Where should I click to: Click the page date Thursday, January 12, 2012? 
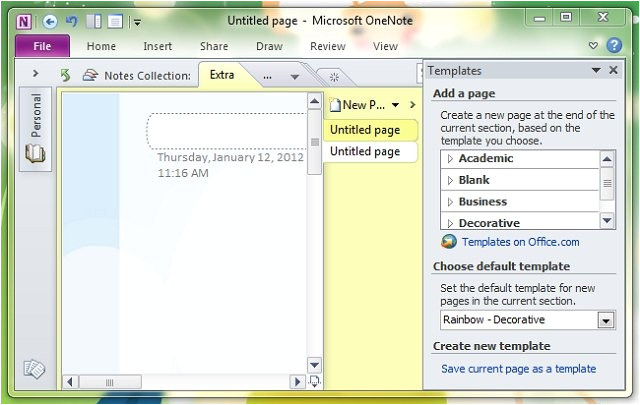(x=231, y=157)
